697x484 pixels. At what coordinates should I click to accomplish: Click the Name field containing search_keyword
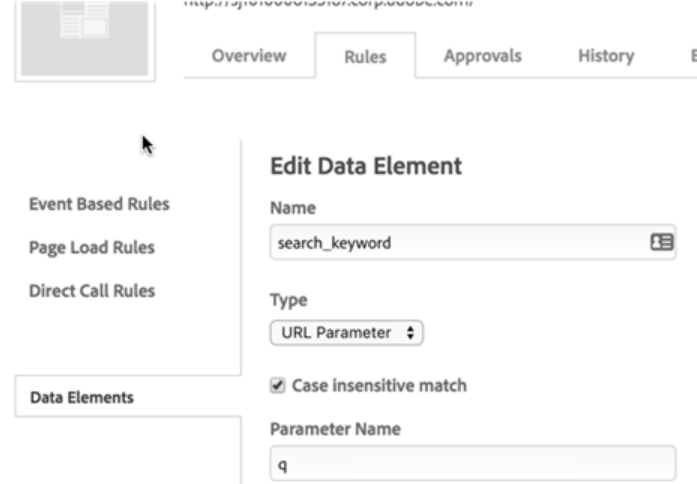coord(460,242)
